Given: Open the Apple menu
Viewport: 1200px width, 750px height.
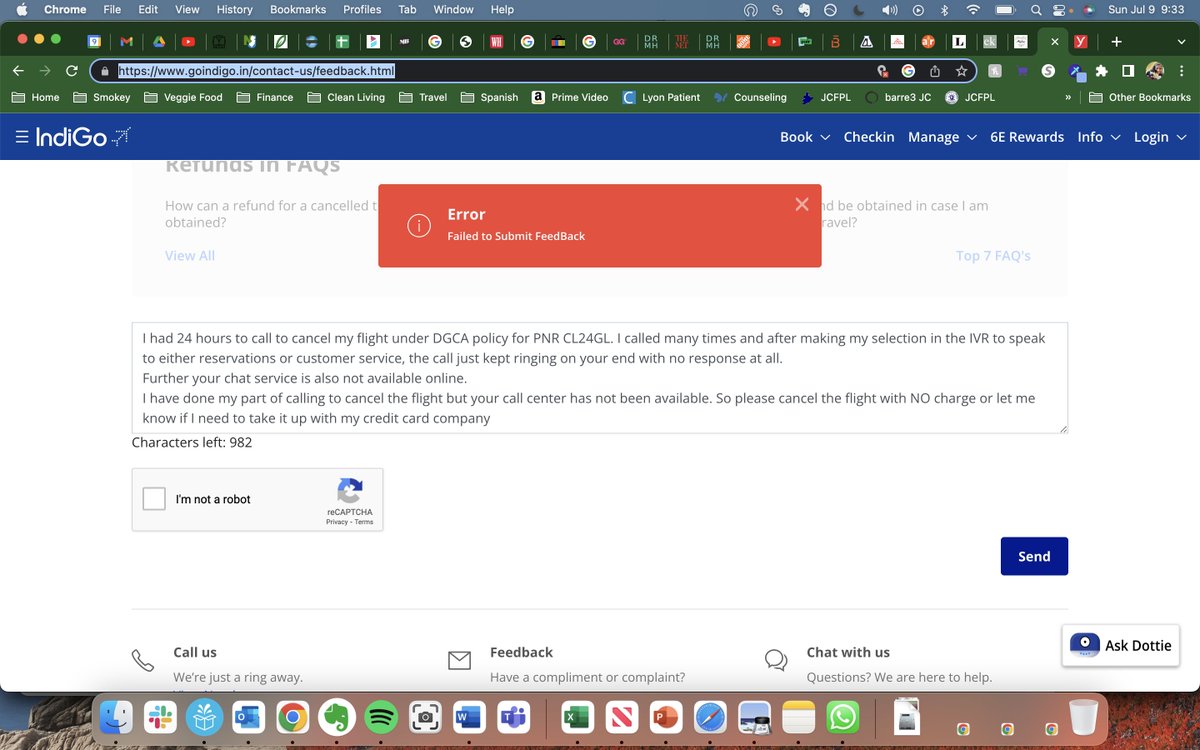Looking at the screenshot, I should coord(20,10).
